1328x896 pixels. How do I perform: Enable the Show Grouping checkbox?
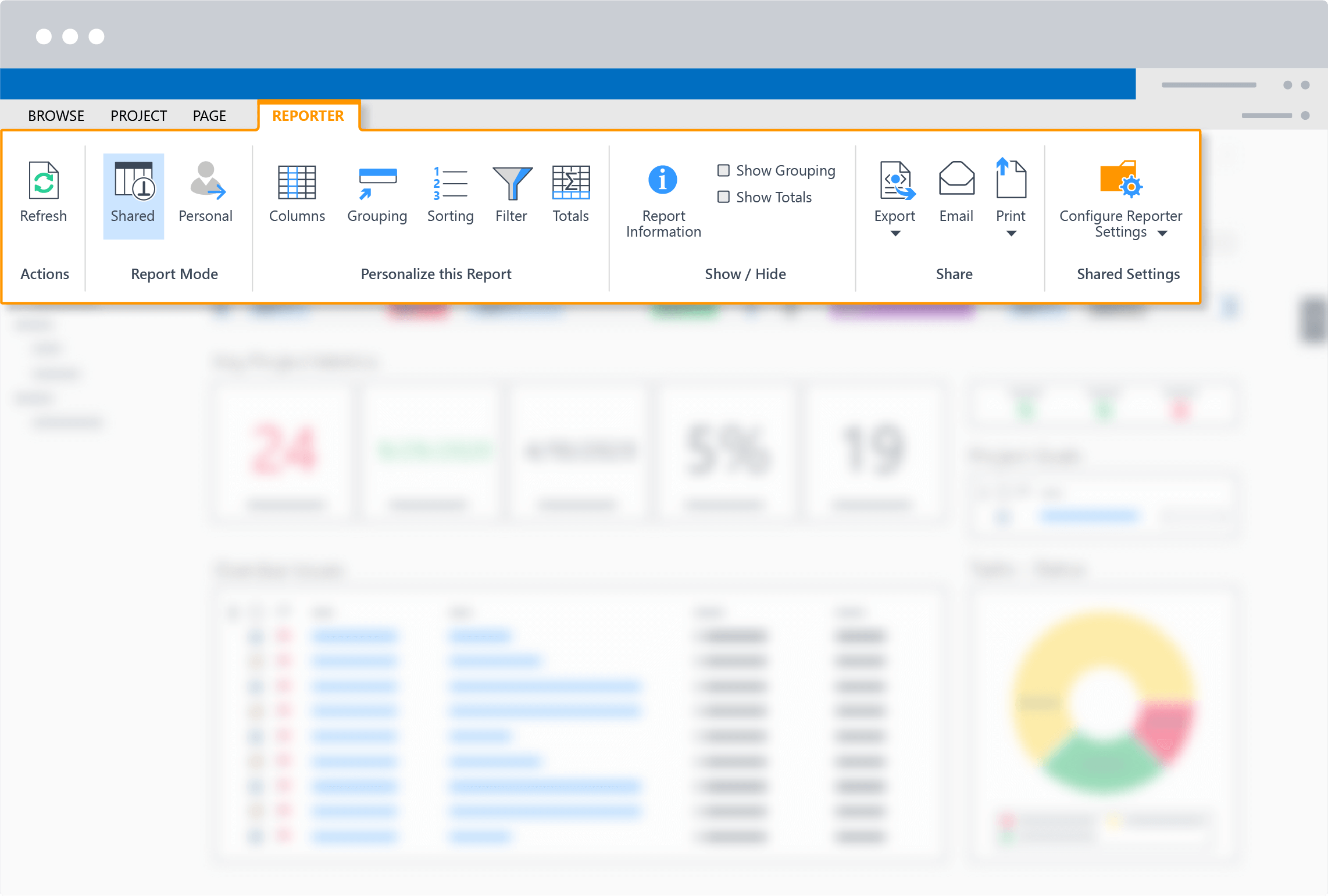(723, 170)
